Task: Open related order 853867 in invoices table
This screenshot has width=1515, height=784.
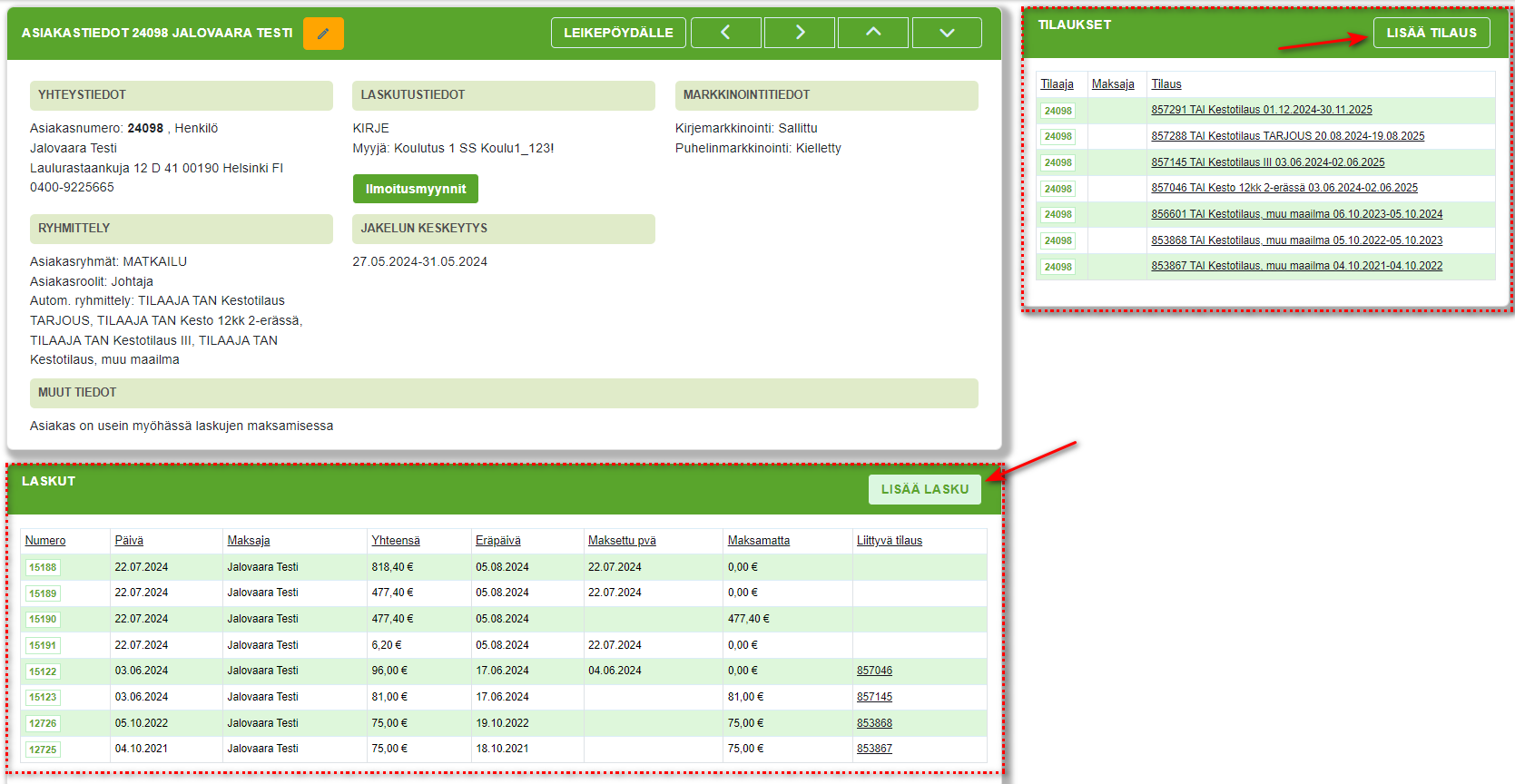Action: pos(874,749)
